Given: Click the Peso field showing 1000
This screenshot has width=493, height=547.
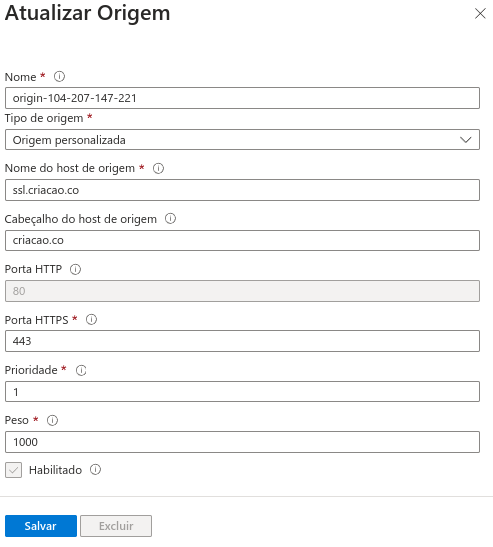Looking at the screenshot, I should tap(242, 442).
